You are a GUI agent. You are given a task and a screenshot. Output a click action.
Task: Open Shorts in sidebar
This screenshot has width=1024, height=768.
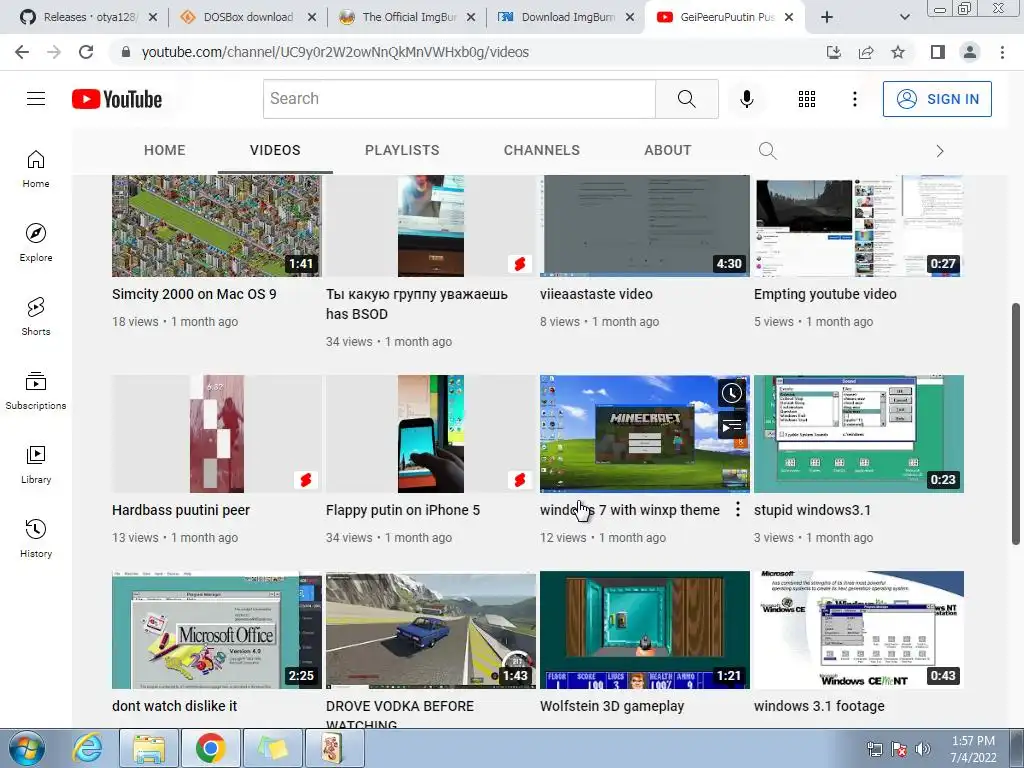[x=36, y=316]
